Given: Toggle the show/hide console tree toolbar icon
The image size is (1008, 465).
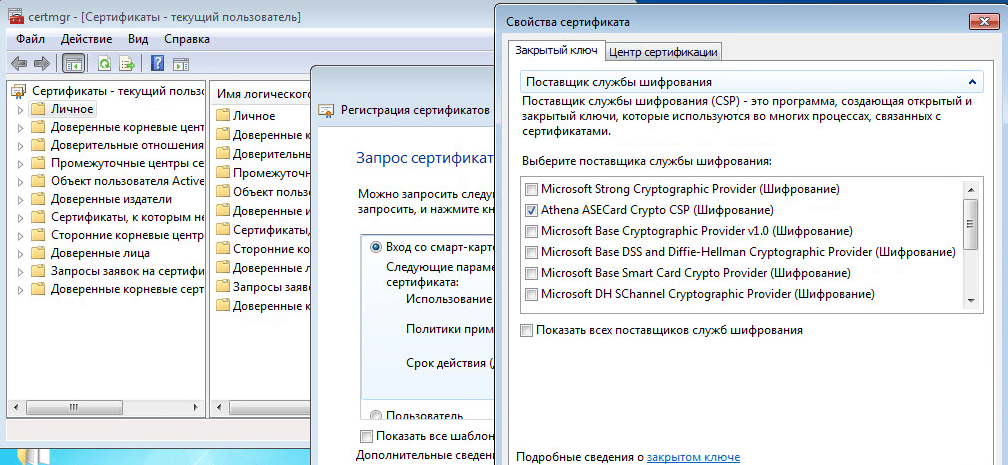Looking at the screenshot, I should coord(73,64).
